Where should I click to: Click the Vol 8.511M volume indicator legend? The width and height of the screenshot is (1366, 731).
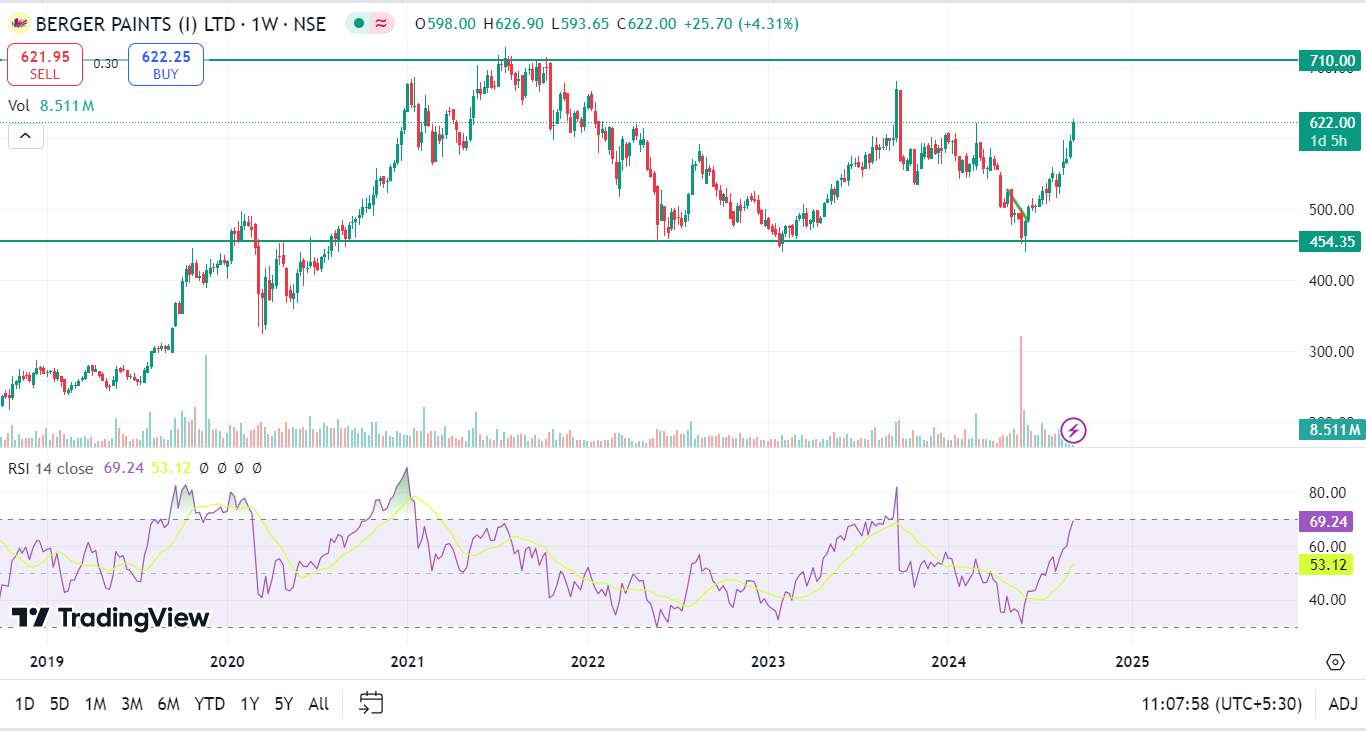coord(52,105)
